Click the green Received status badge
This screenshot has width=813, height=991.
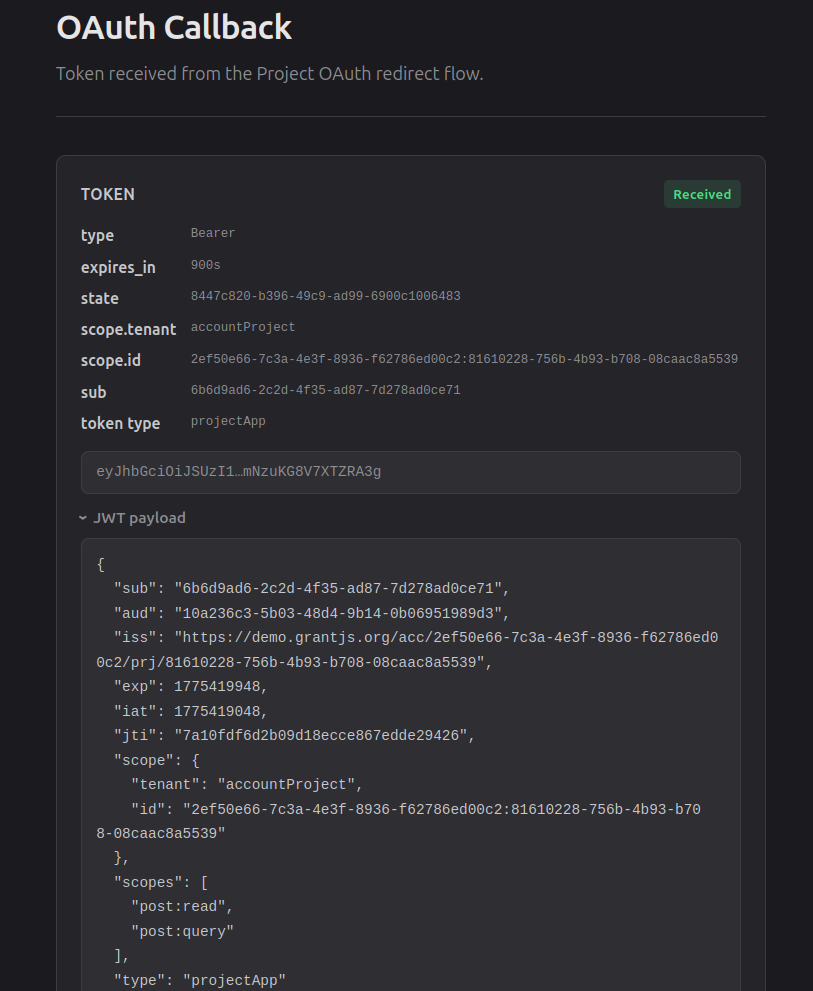702,194
